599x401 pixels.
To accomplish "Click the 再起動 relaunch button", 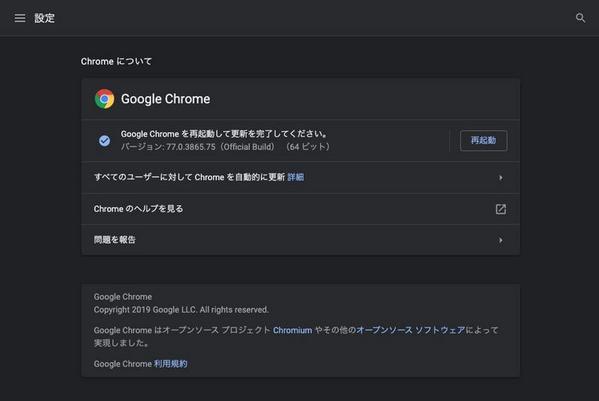I will 484,141.
